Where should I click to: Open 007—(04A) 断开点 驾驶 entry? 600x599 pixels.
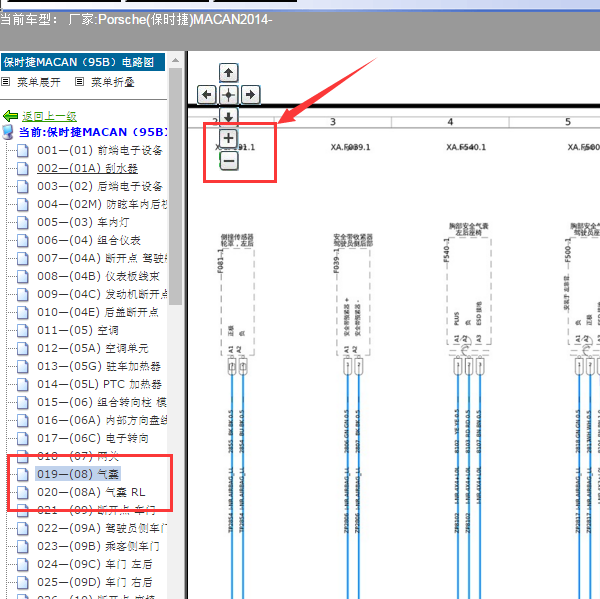pos(102,258)
